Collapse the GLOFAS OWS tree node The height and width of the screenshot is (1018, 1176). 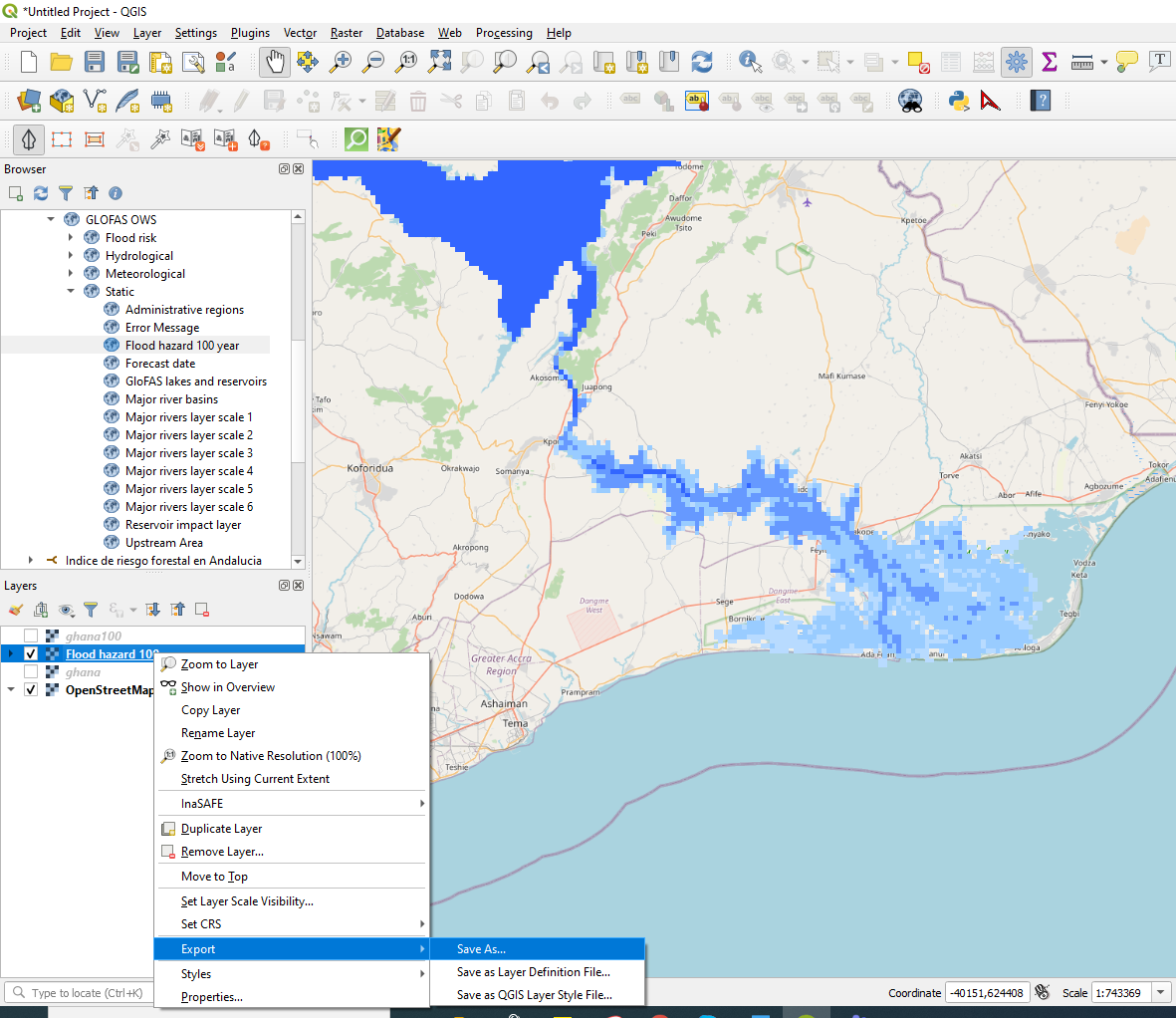click(x=51, y=220)
